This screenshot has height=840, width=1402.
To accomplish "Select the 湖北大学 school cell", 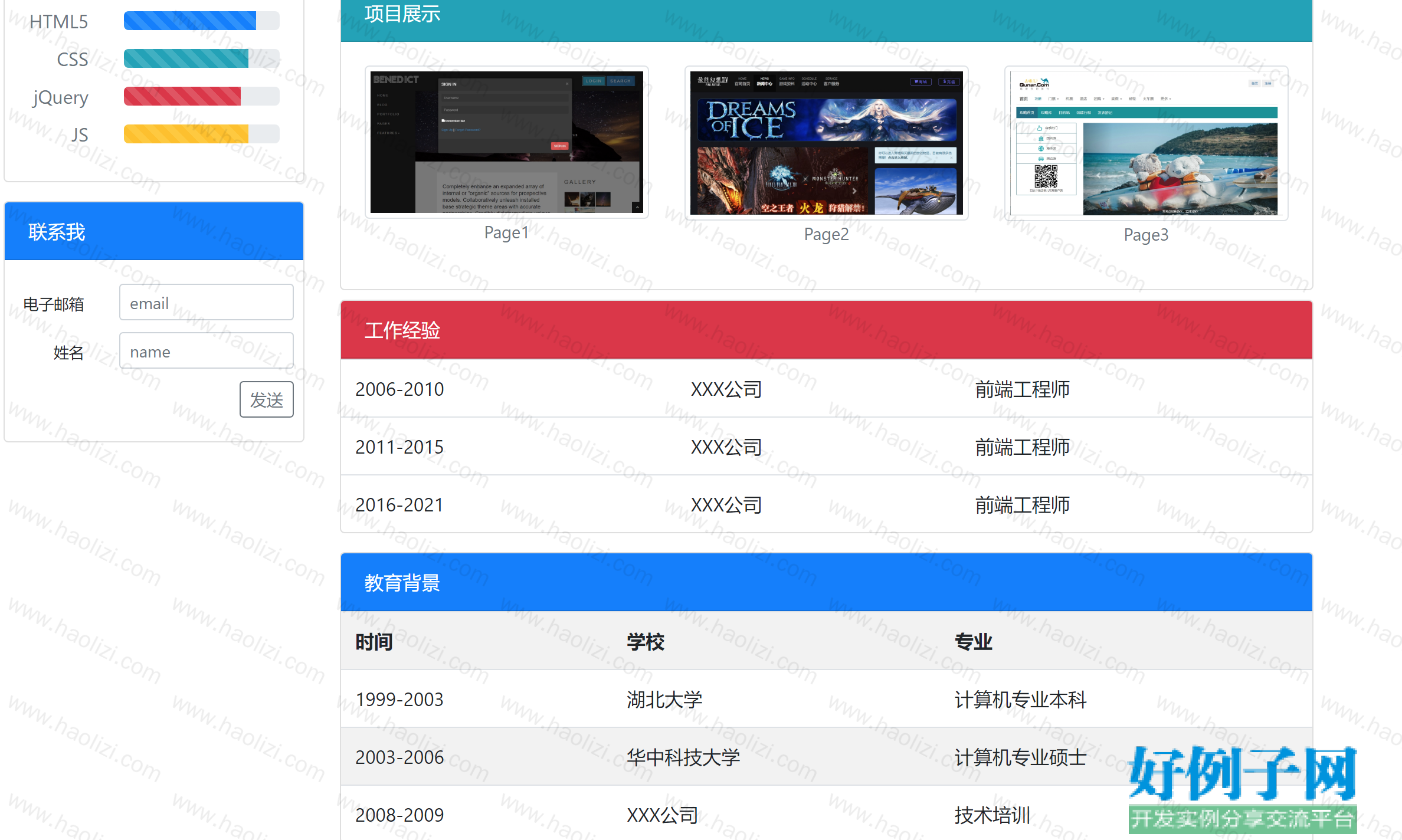I will [x=664, y=700].
